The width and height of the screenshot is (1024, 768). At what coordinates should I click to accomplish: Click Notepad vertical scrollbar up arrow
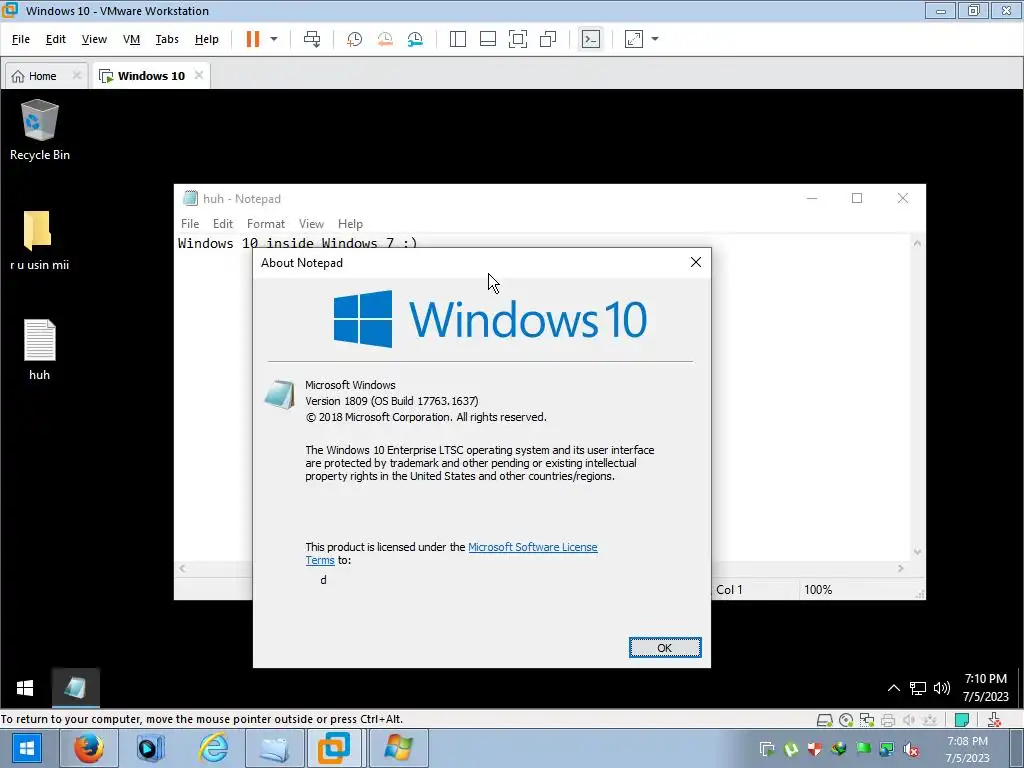pos(917,244)
